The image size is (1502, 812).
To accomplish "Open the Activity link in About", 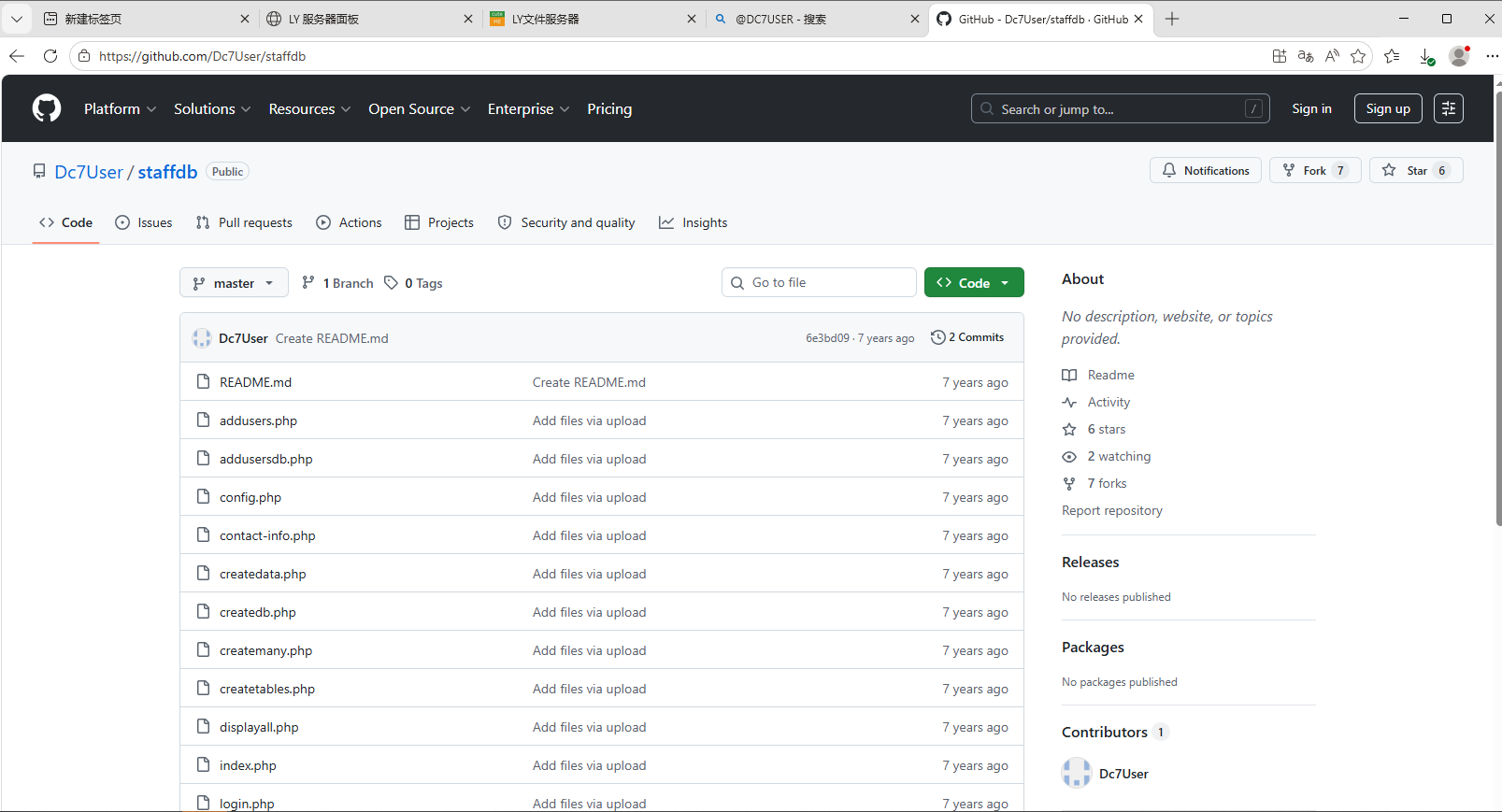I will [1096, 402].
